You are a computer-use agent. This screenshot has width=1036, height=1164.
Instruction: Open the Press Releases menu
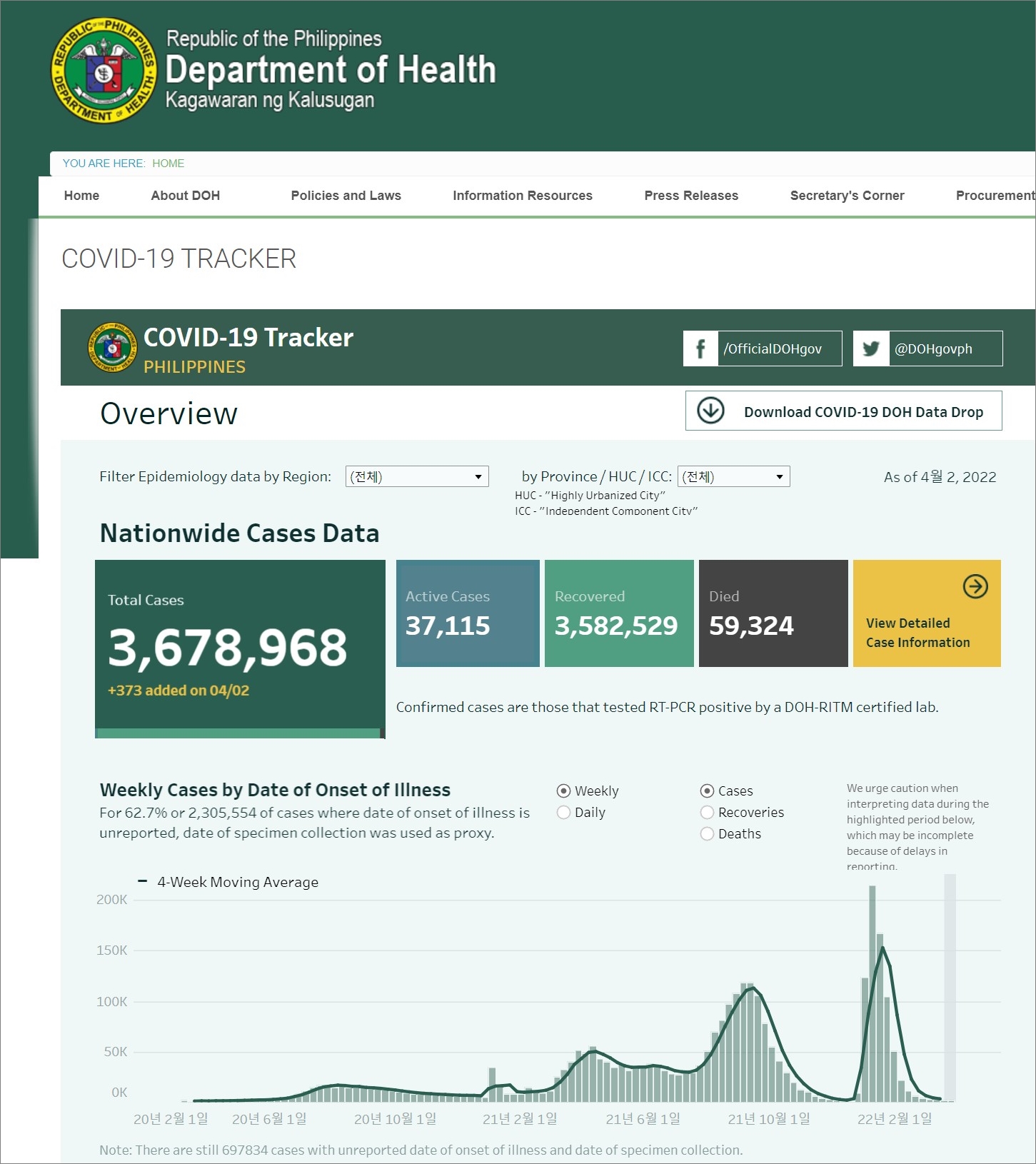[x=691, y=196]
